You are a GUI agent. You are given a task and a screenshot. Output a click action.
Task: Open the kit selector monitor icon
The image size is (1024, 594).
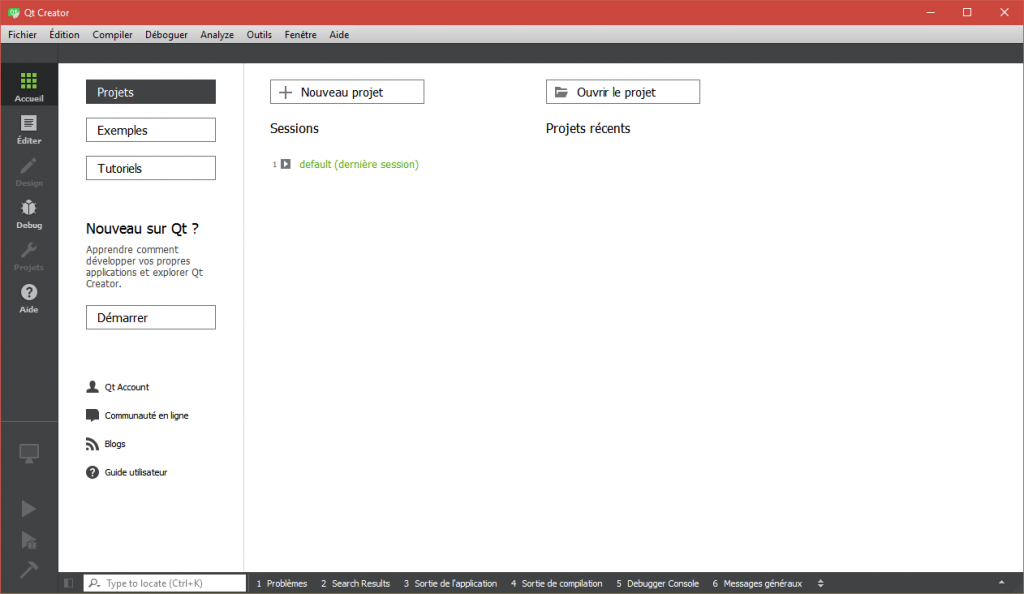pos(29,453)
